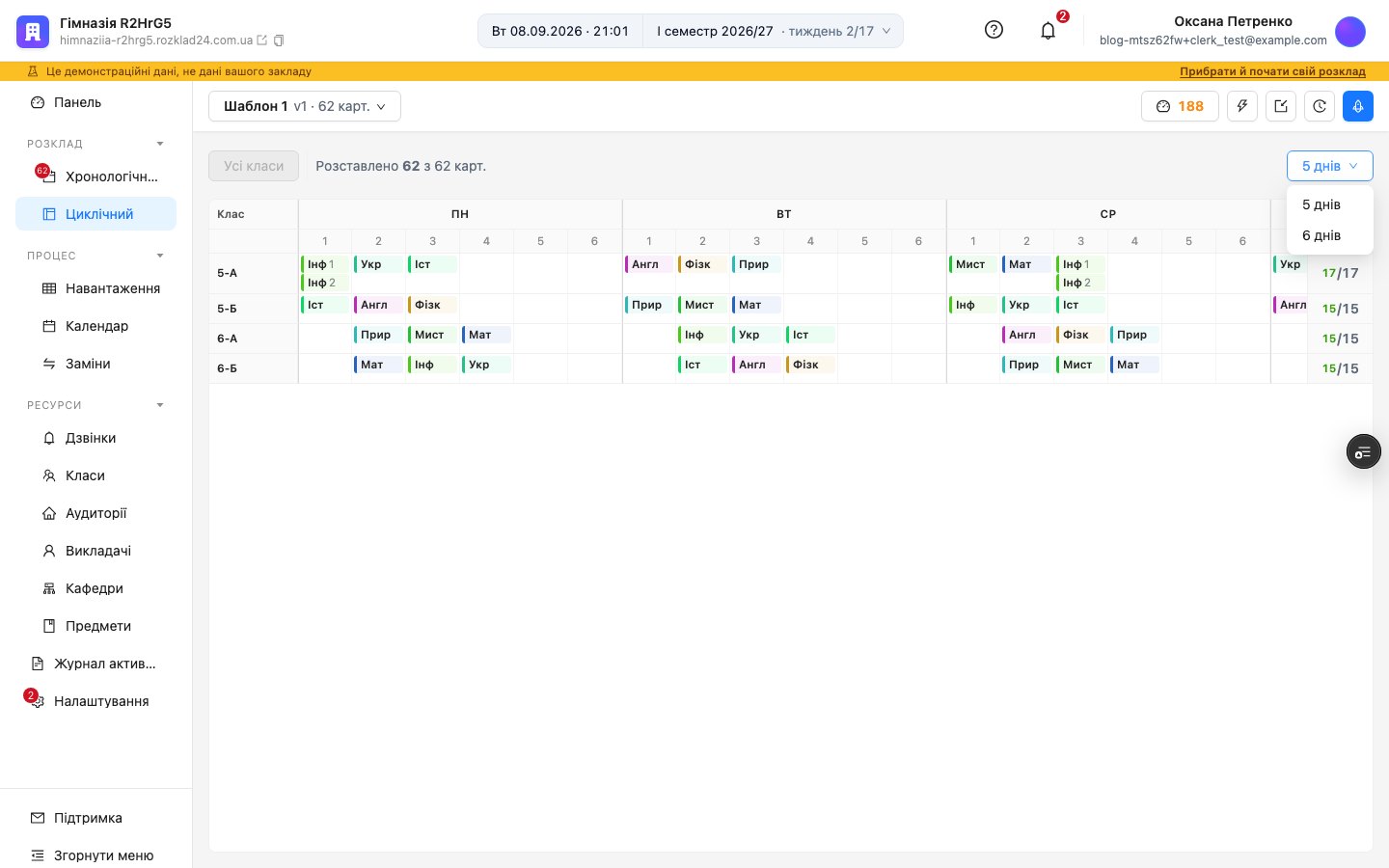Open notifications bell icon
Viewport: 1389px width, 868px height.
point(1049,31)
